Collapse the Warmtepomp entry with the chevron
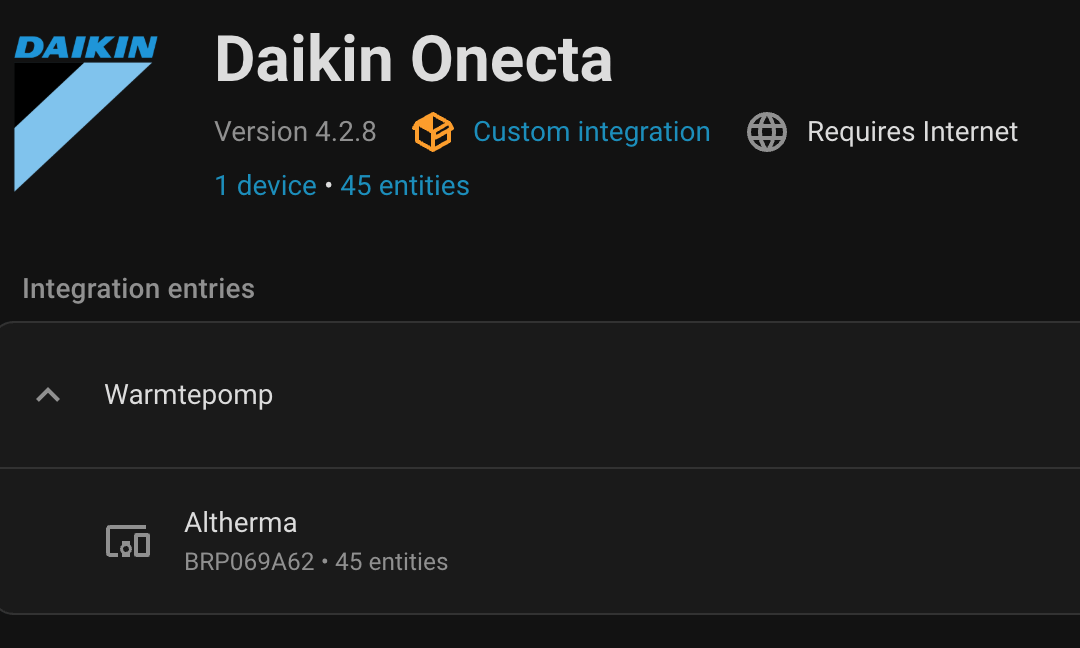The image size is (1080, 648). 48,395
